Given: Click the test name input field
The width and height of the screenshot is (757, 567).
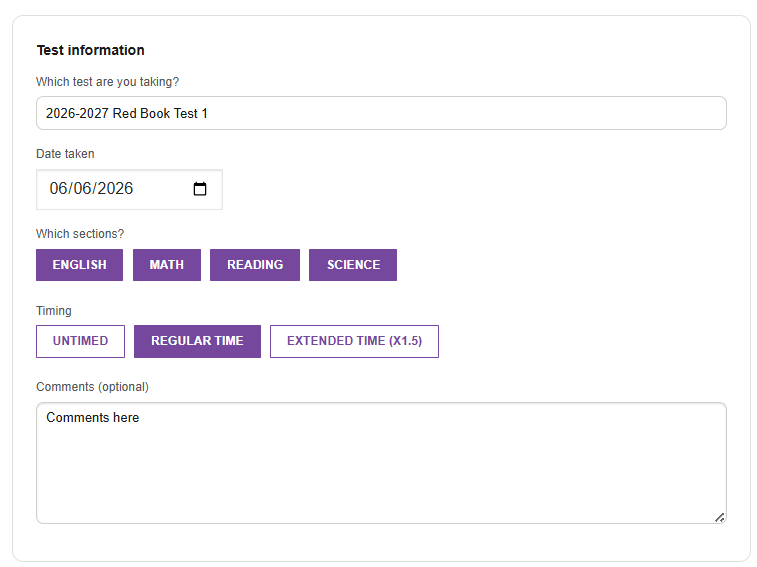Looking at the screenshot, I should 381,113.
